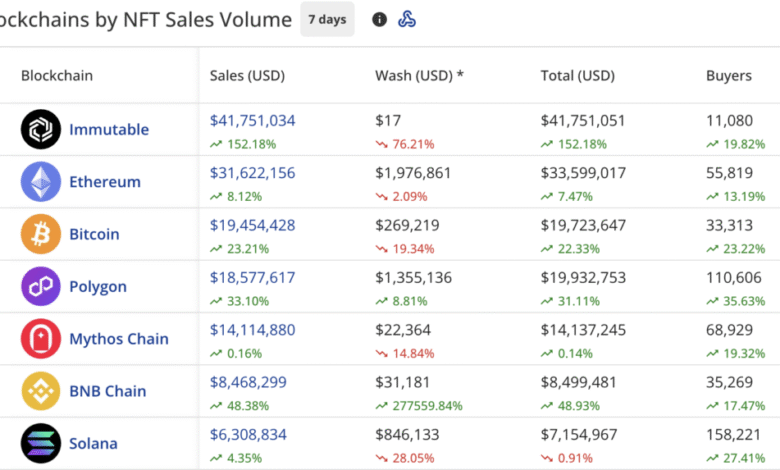Screen dimensions: 780x470
Task: Click the Ethereum blockchain logo
Action: tap(41, 182)
